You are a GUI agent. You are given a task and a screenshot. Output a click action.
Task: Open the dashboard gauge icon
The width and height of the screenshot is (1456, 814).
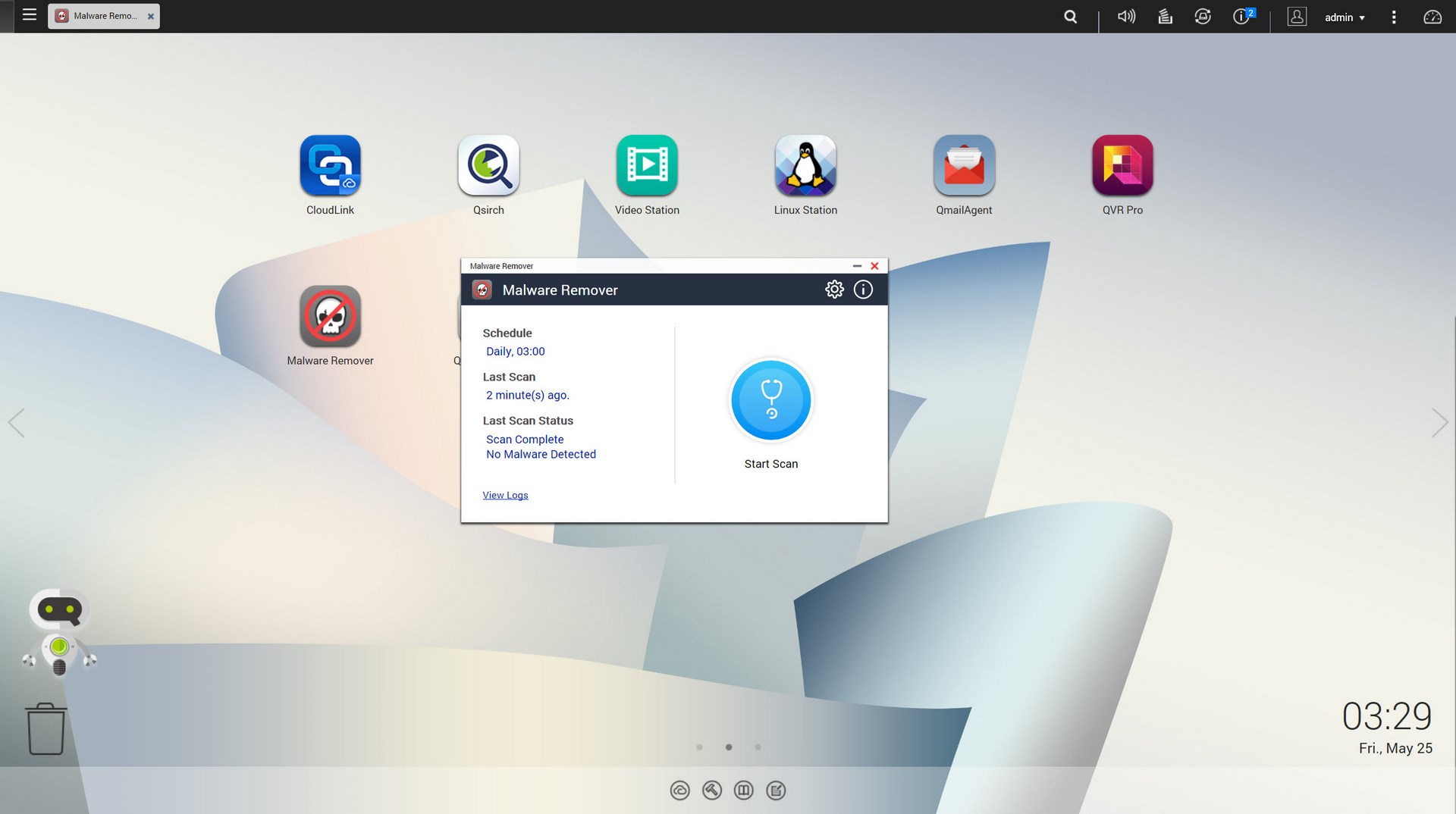point(1432,17)
